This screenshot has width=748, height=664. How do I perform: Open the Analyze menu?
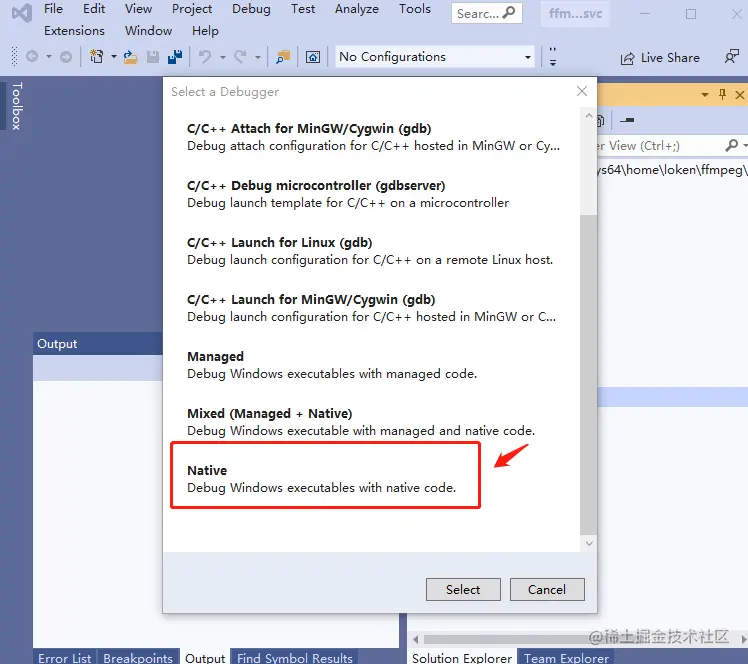[x=356, y=9]
